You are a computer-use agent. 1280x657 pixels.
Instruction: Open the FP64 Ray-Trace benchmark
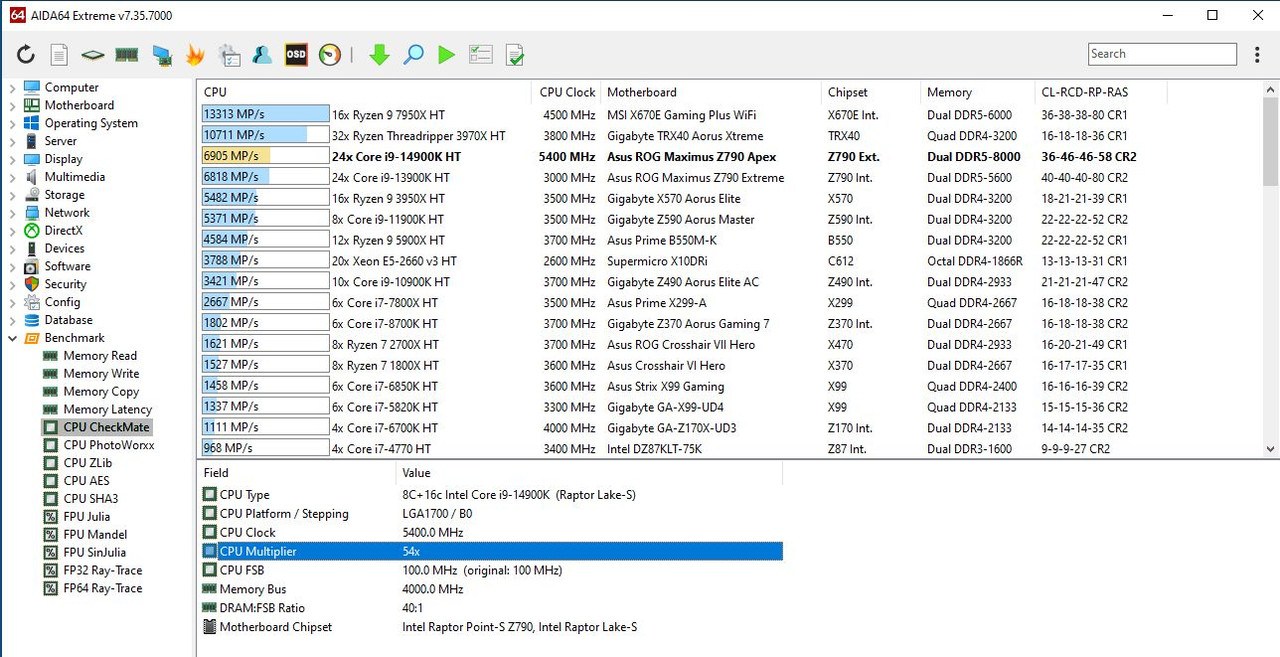pyautogui.click(x=103, y=589)
